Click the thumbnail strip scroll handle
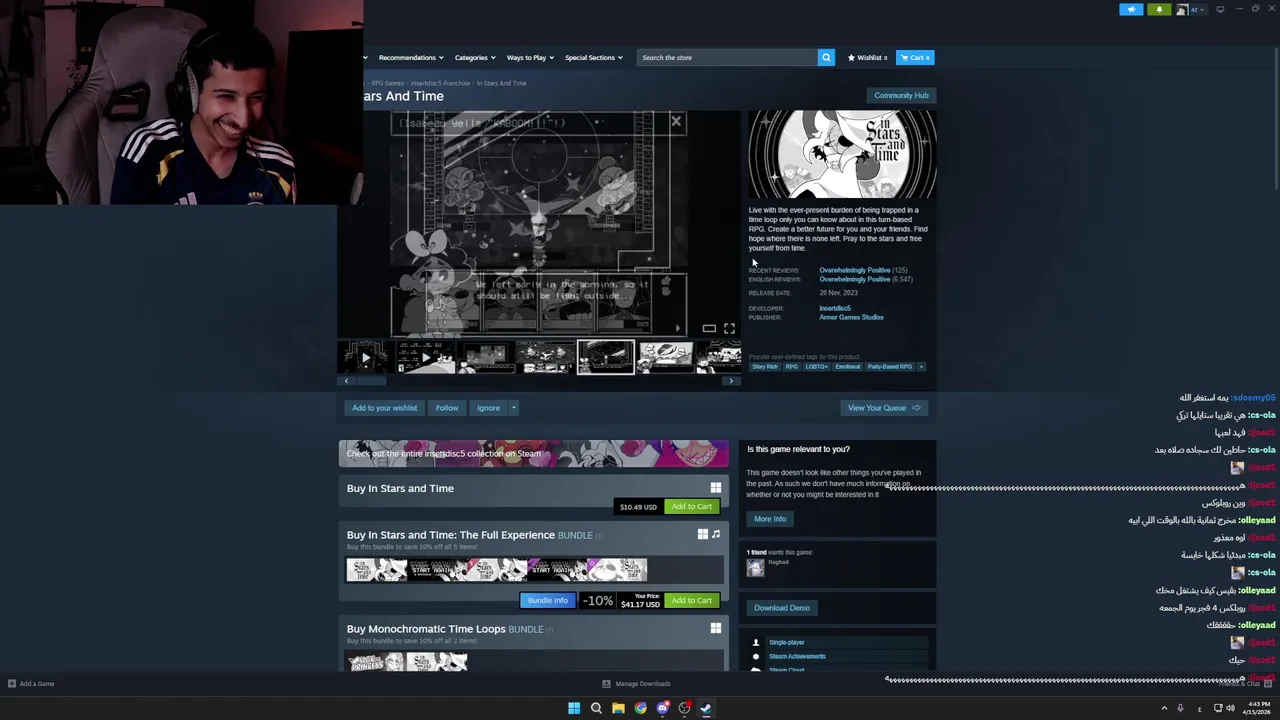Screen dimensions: 1280x720 pyautogui.click(x=371, y=381)
